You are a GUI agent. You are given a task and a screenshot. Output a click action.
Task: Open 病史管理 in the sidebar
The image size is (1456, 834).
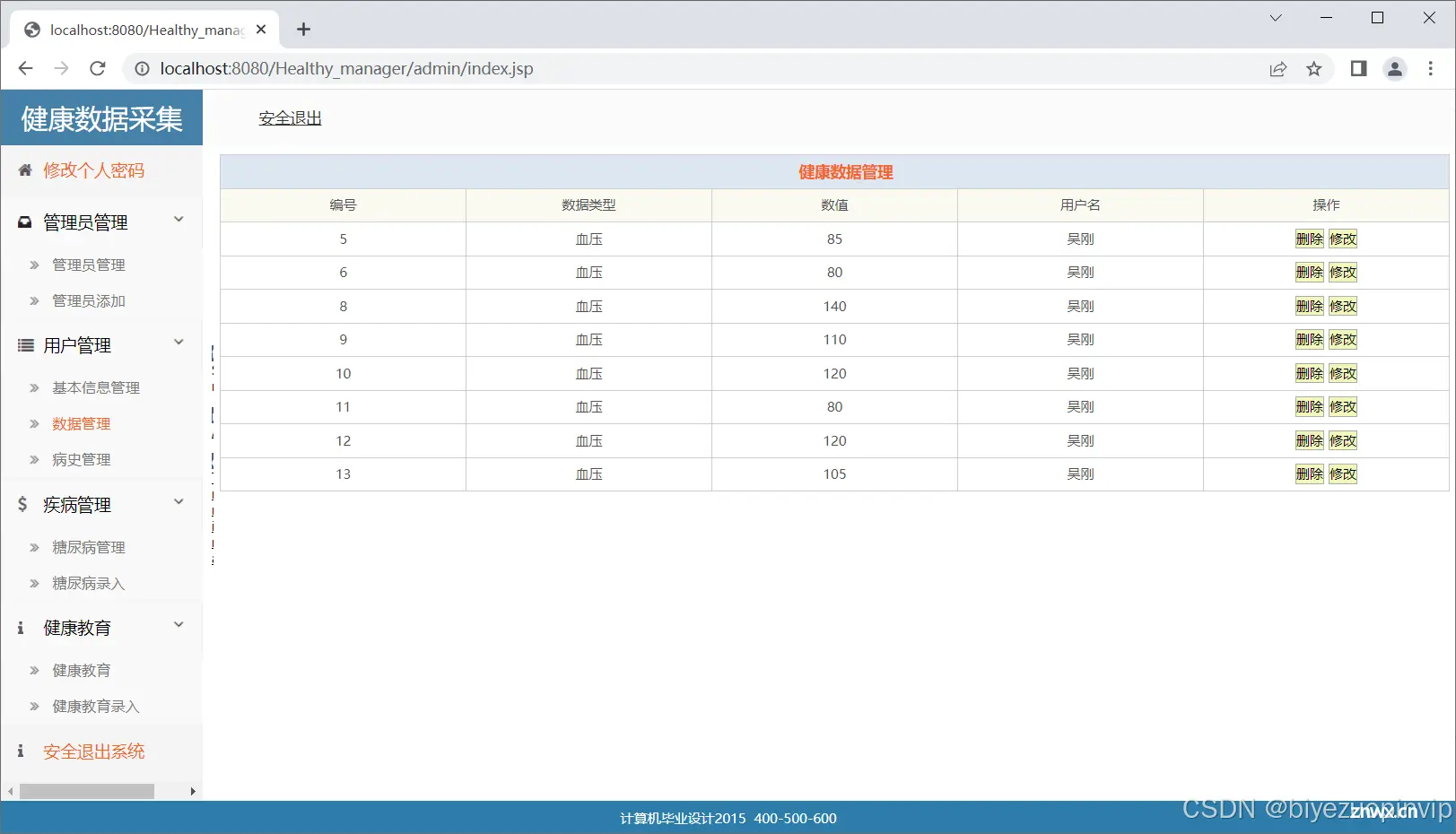click(x=82, y=459)
